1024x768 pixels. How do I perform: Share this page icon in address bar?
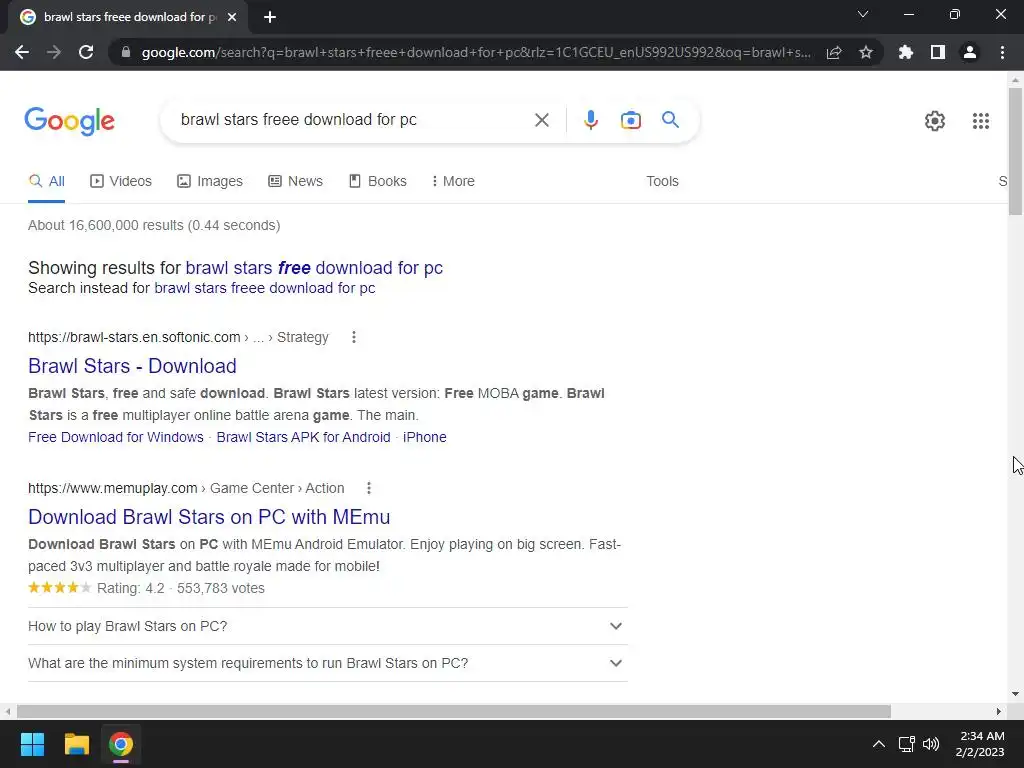tap(834, 52)
